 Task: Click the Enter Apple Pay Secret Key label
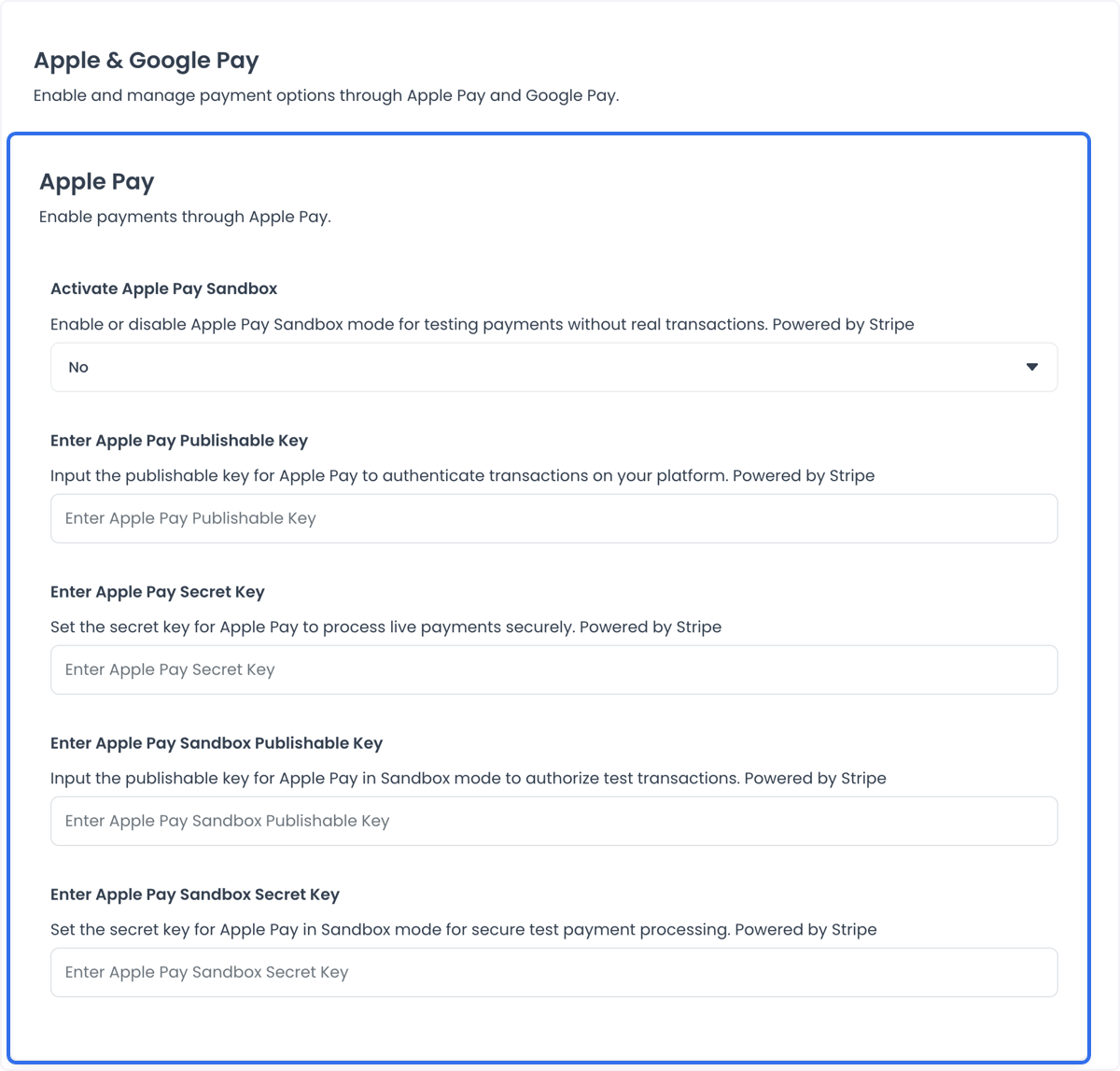tap(158, 591)
